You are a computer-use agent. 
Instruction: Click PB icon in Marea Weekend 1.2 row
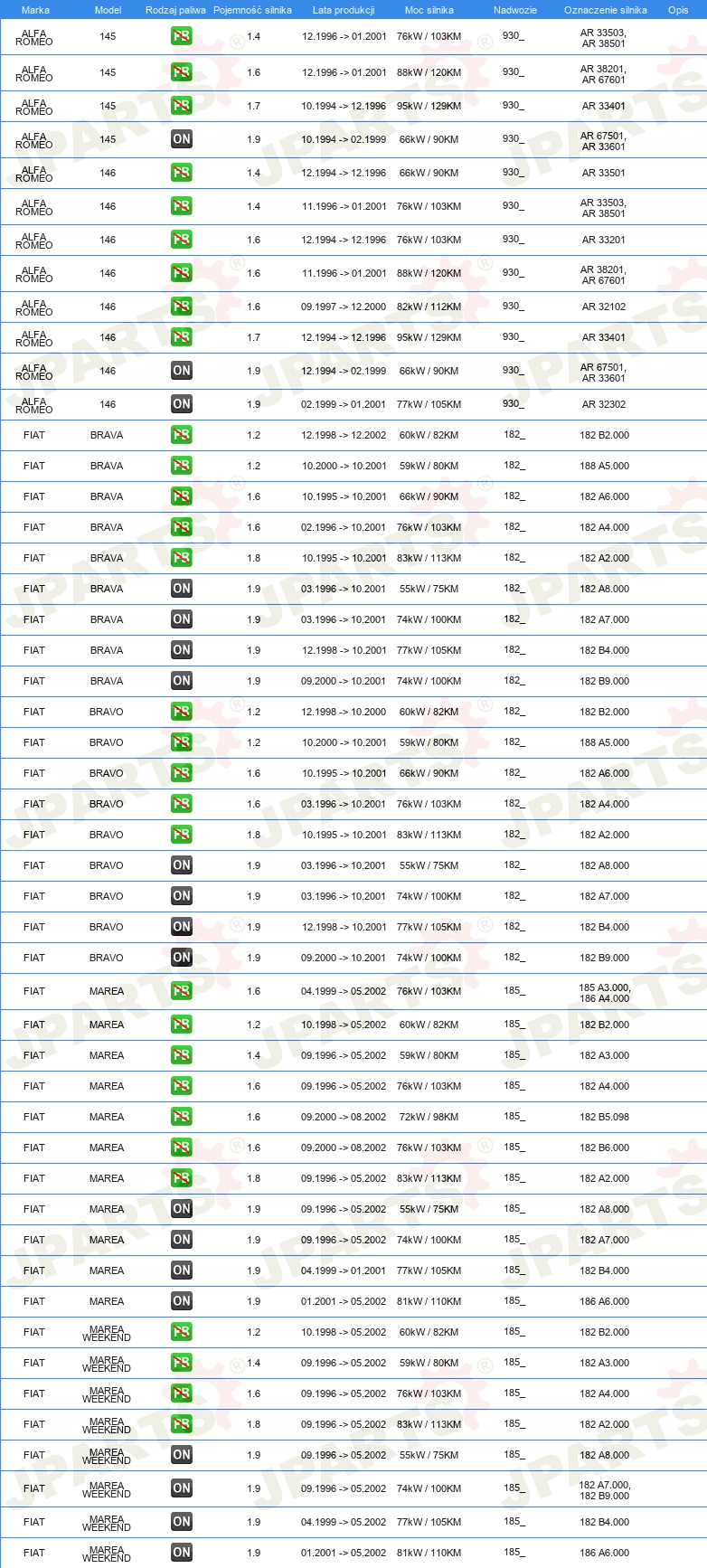[182, 1332]
